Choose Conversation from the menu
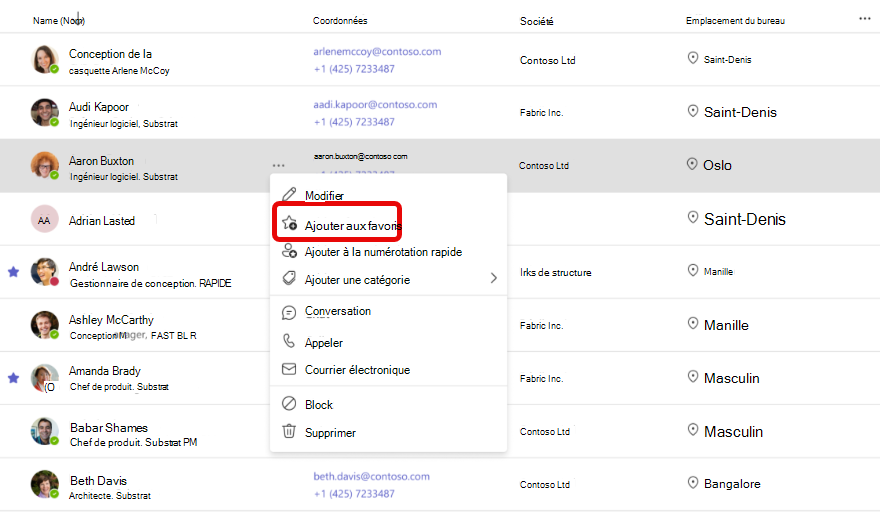The width and height of the screenshot is (880, 512). tap(388, 312)
